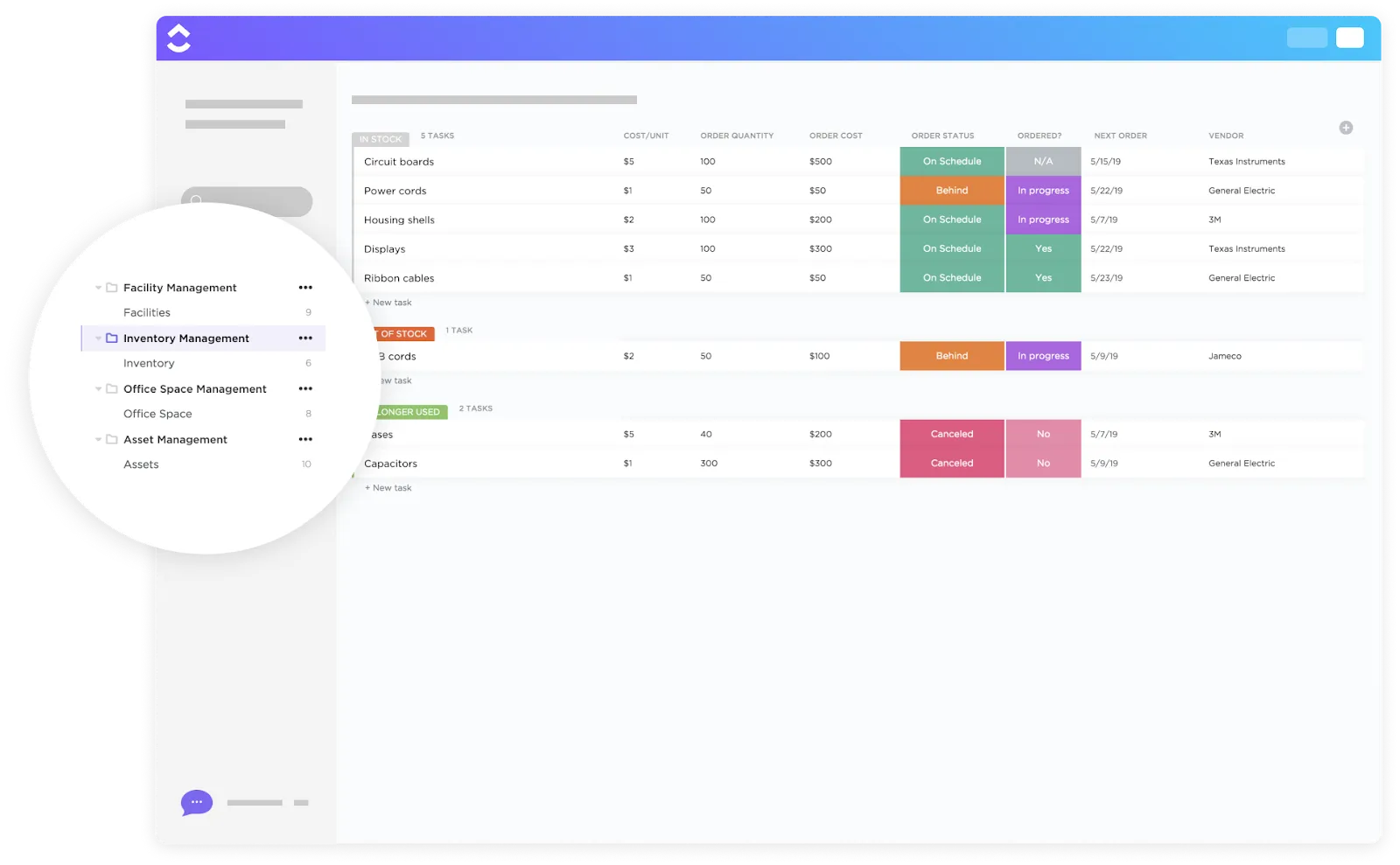Open Facility Management options ellipsis
The image size is (1400, 865).
click(x=305, y=288)
